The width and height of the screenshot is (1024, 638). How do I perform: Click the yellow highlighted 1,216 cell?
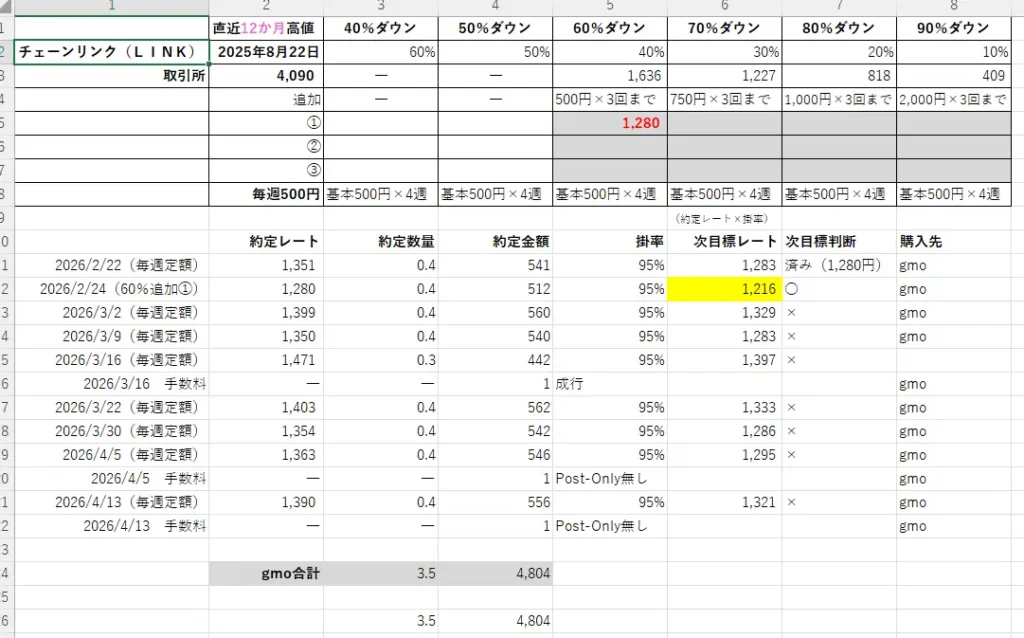tap(723, 288)
